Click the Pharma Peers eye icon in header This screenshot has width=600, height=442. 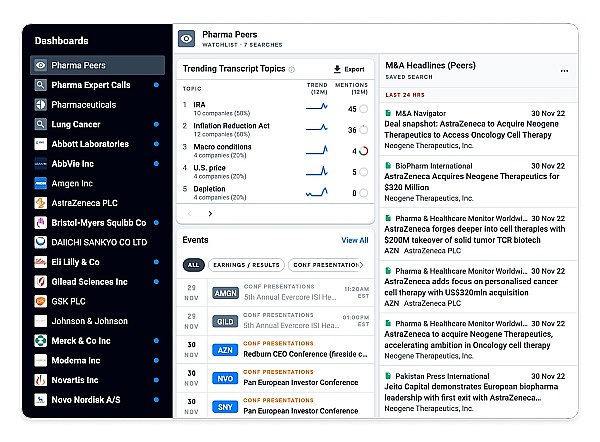click(x=187, y=38)
